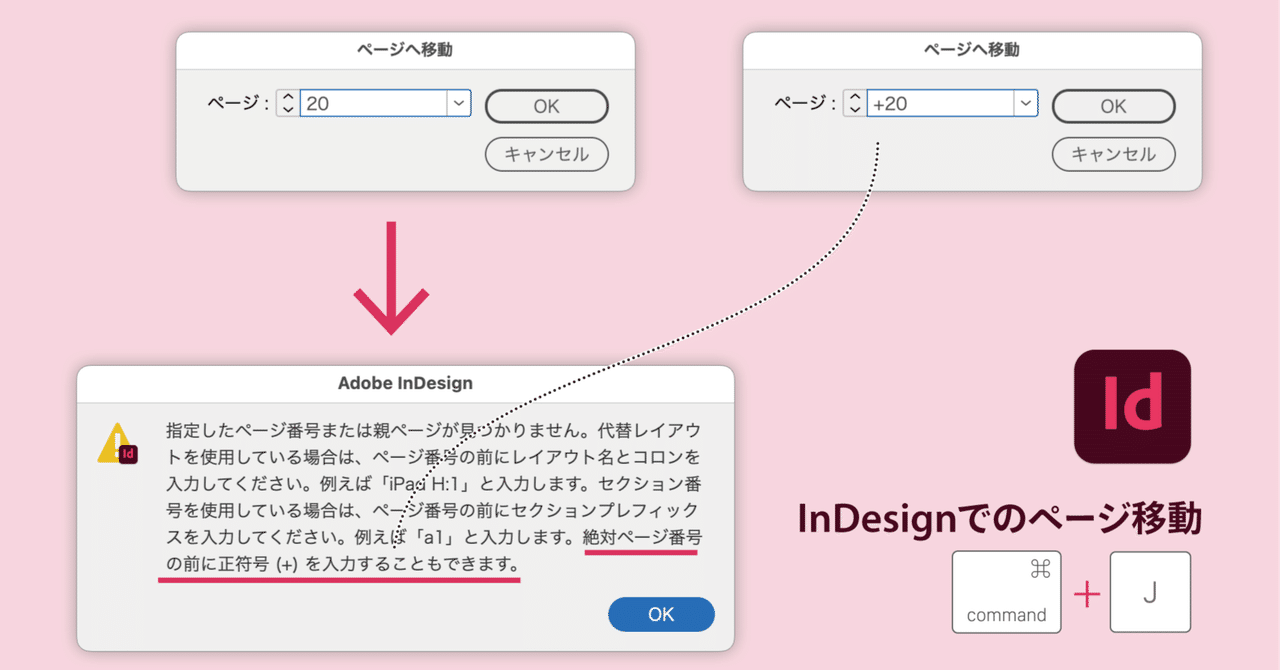Click the Adobe InDesign application icon
This screenshot has height=670, width=1280.
[x=1132, y=407]
